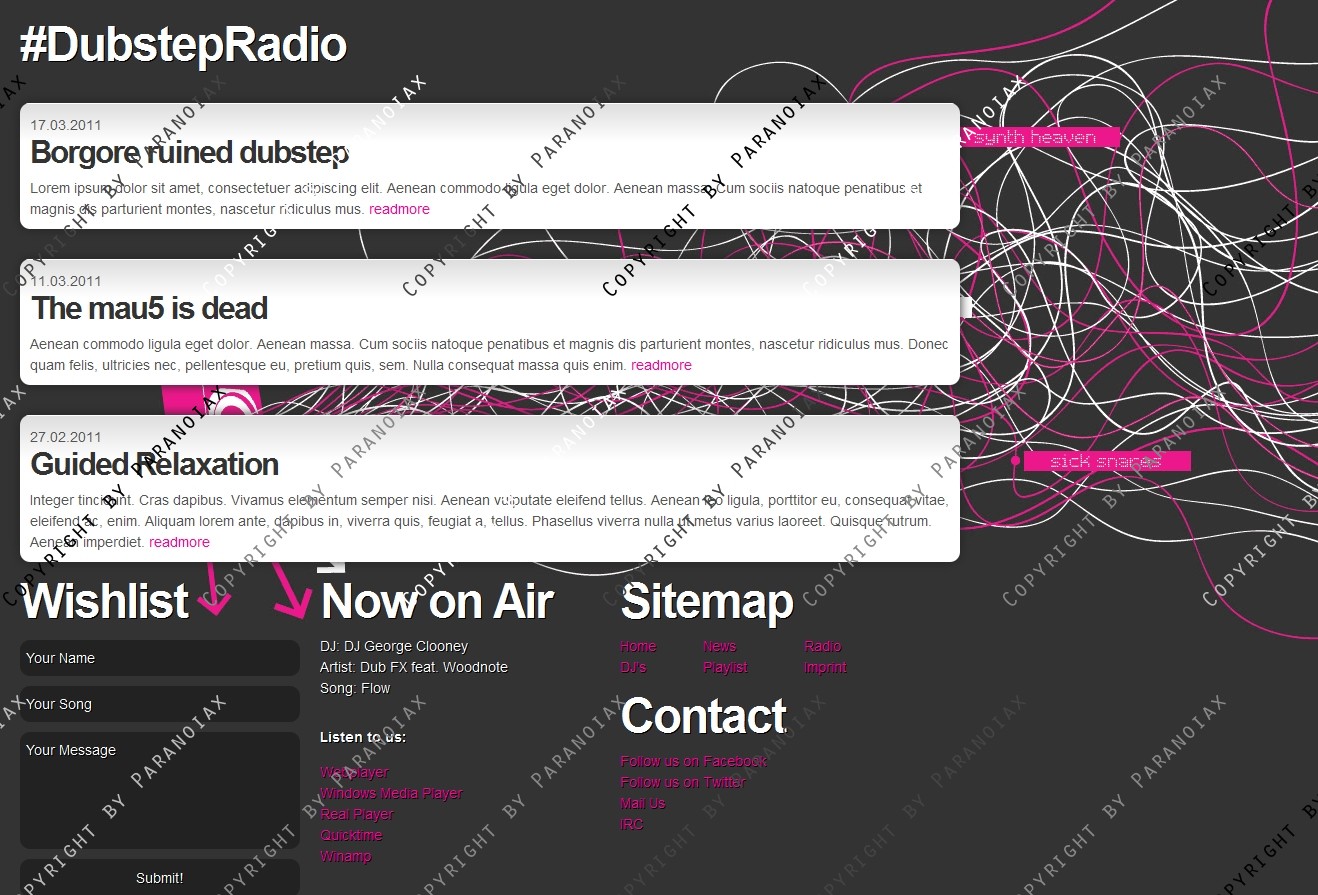Open readmore for Borgore ruined dubstep post
The image size is (1318, 895).
point(399,210)
